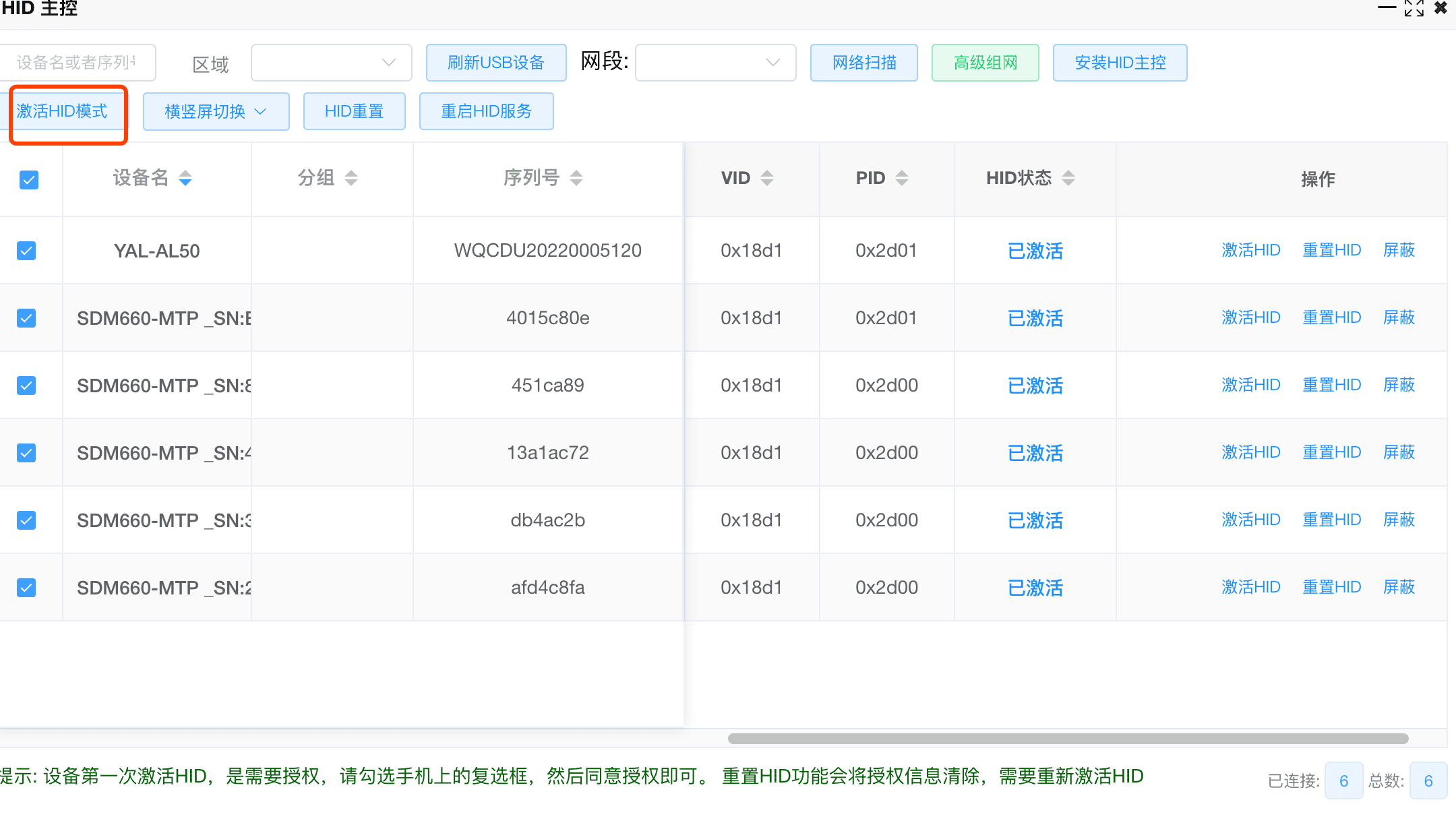Click the horizontal table scrollbar
The image size is (1456, 829).
(1068, 739)
